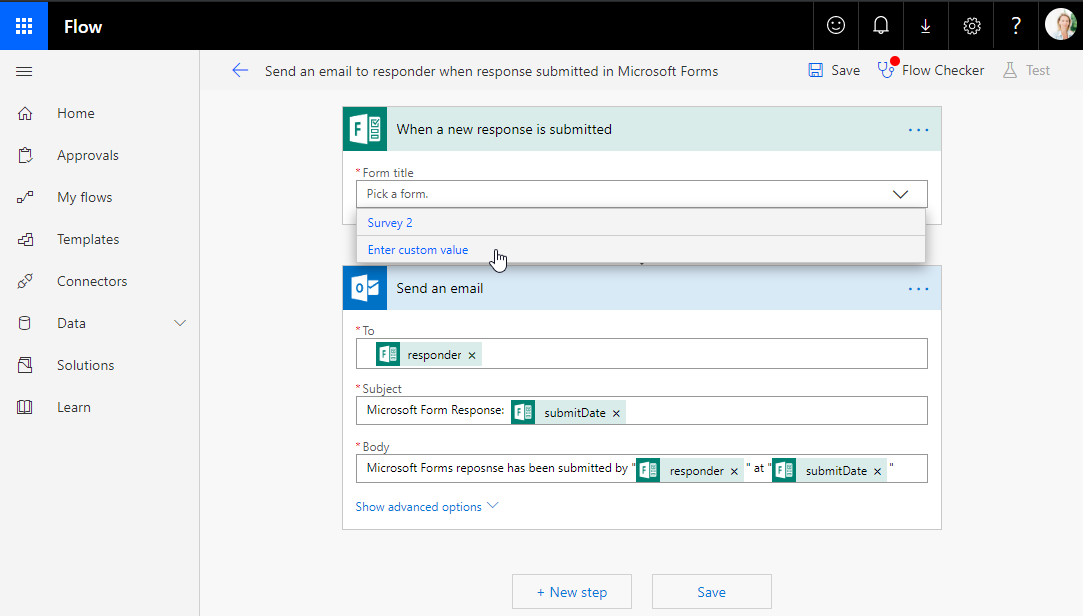Click the bottom Save button
Screen dimensions: 1083x616
point(711,592)
